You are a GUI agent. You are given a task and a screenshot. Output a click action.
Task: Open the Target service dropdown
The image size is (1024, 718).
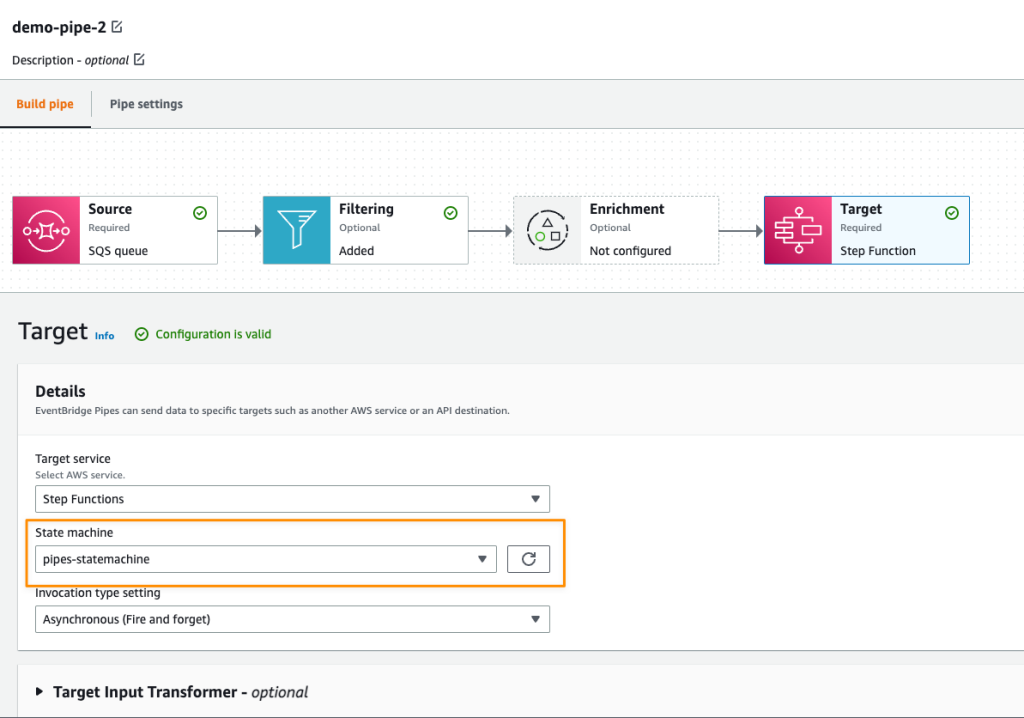[x=292, y=499]
